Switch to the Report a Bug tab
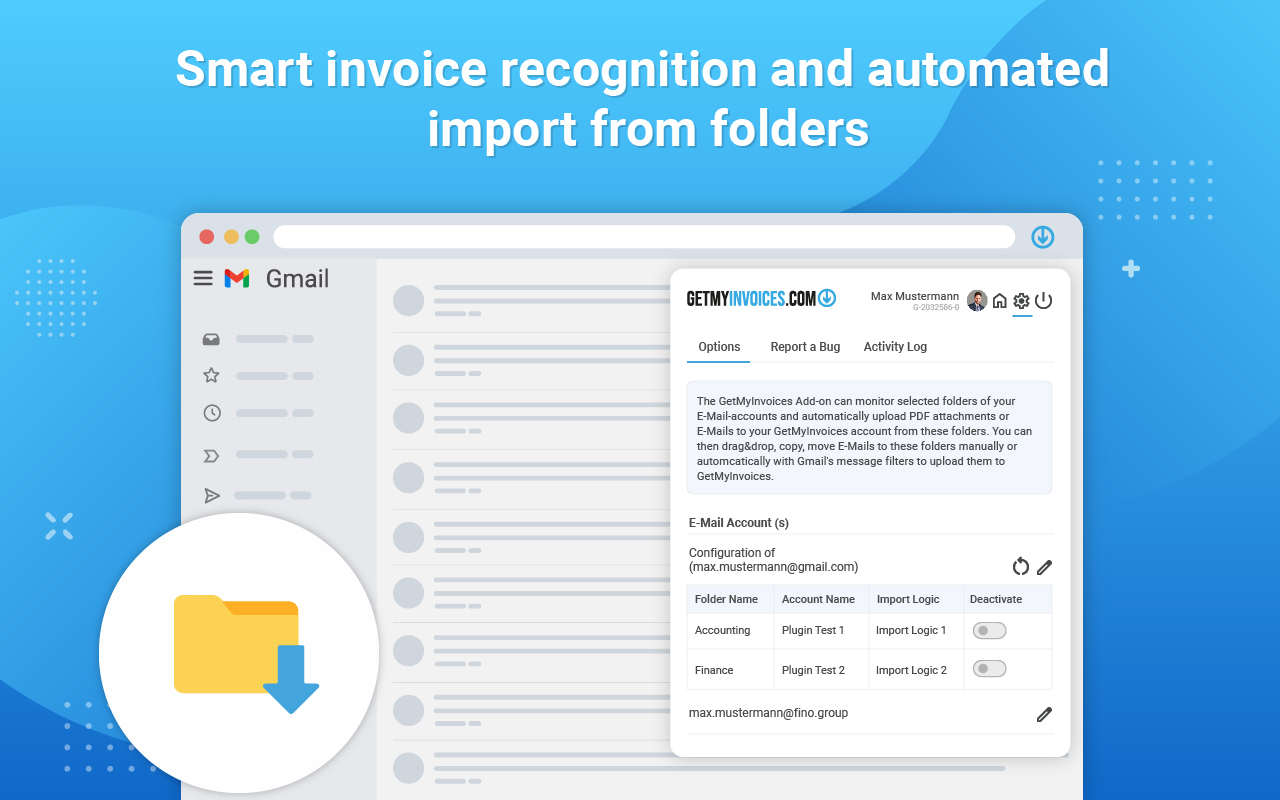 pyautogui.click(x=805, y=347)
